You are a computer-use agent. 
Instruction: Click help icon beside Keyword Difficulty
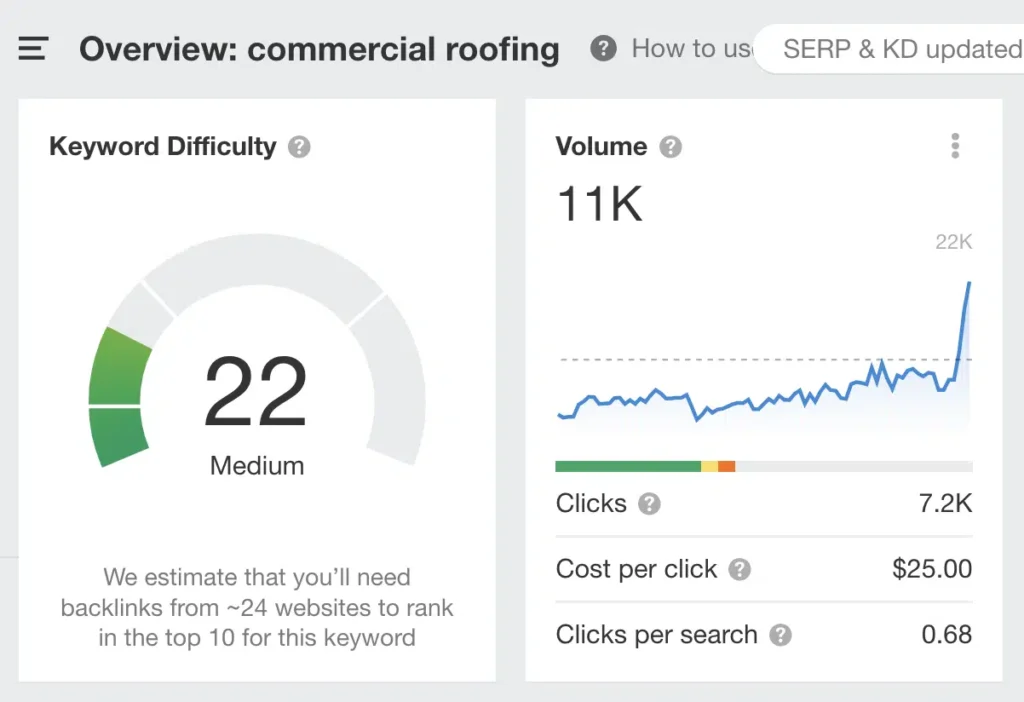tap(299, 147)
